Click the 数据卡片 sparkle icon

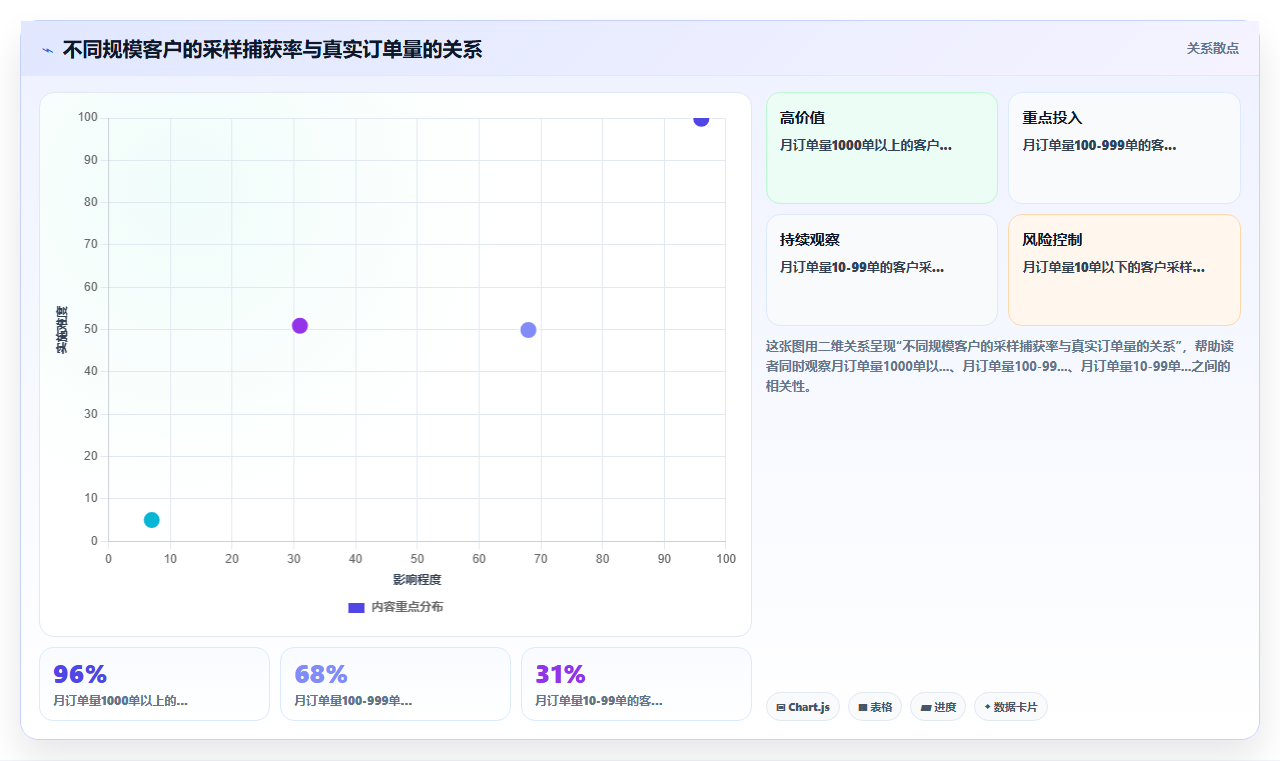(x=987, y=707)
